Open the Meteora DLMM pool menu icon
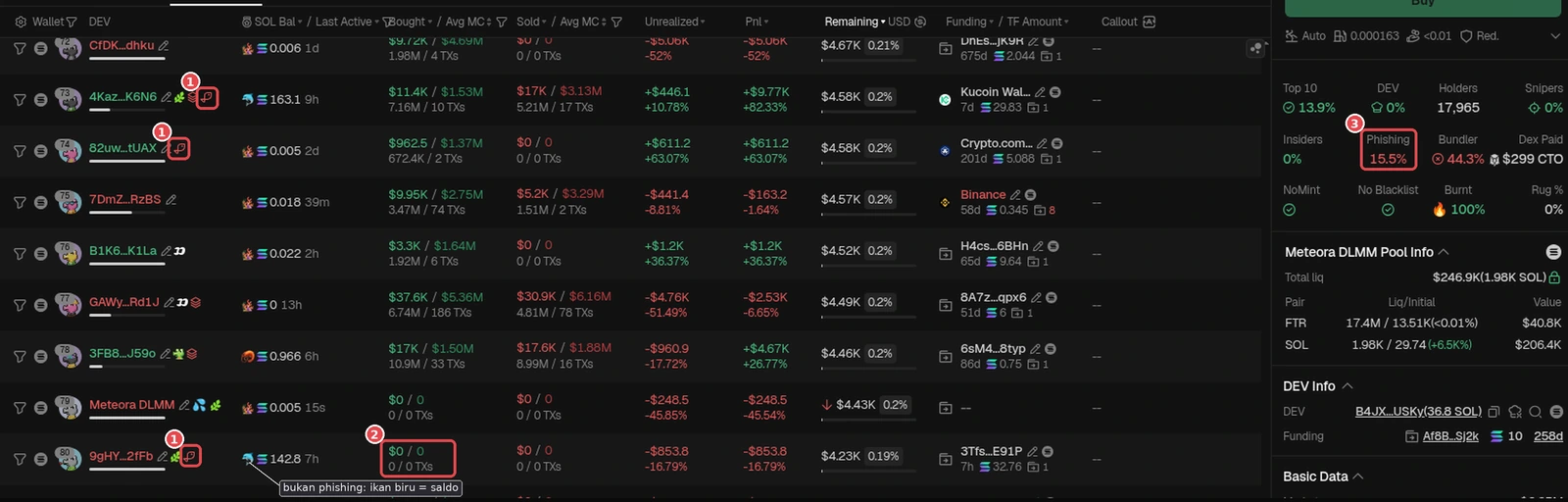The width and height of the screenshot is (1568, 502). (1553, 252)
